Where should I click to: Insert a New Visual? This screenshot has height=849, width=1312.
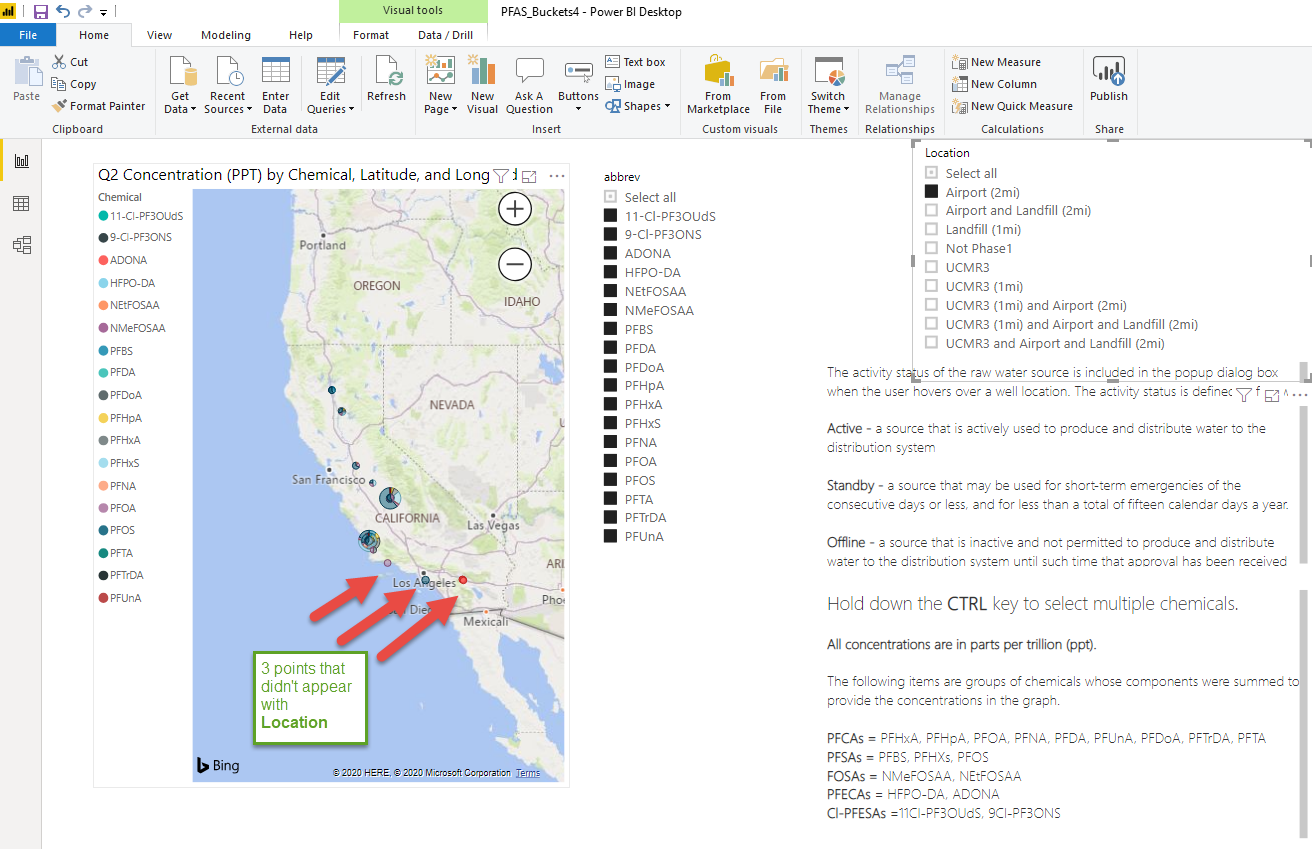coord(482,85)
